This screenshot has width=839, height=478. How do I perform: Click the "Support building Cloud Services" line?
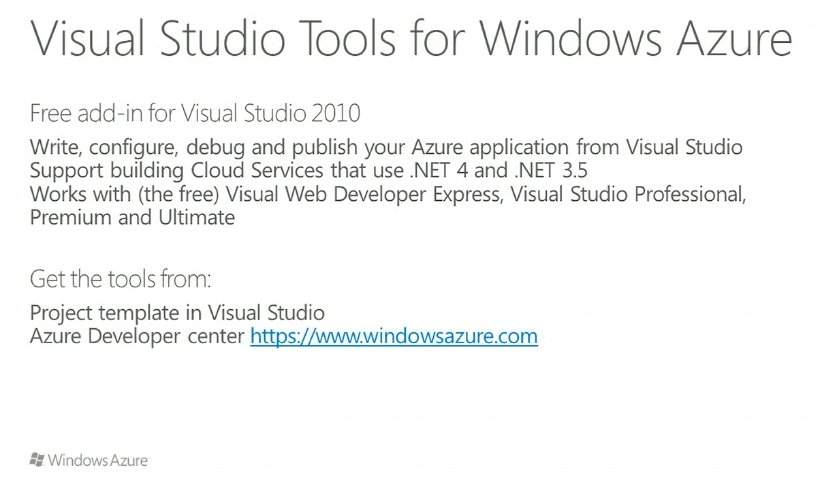tap(308, 169)
